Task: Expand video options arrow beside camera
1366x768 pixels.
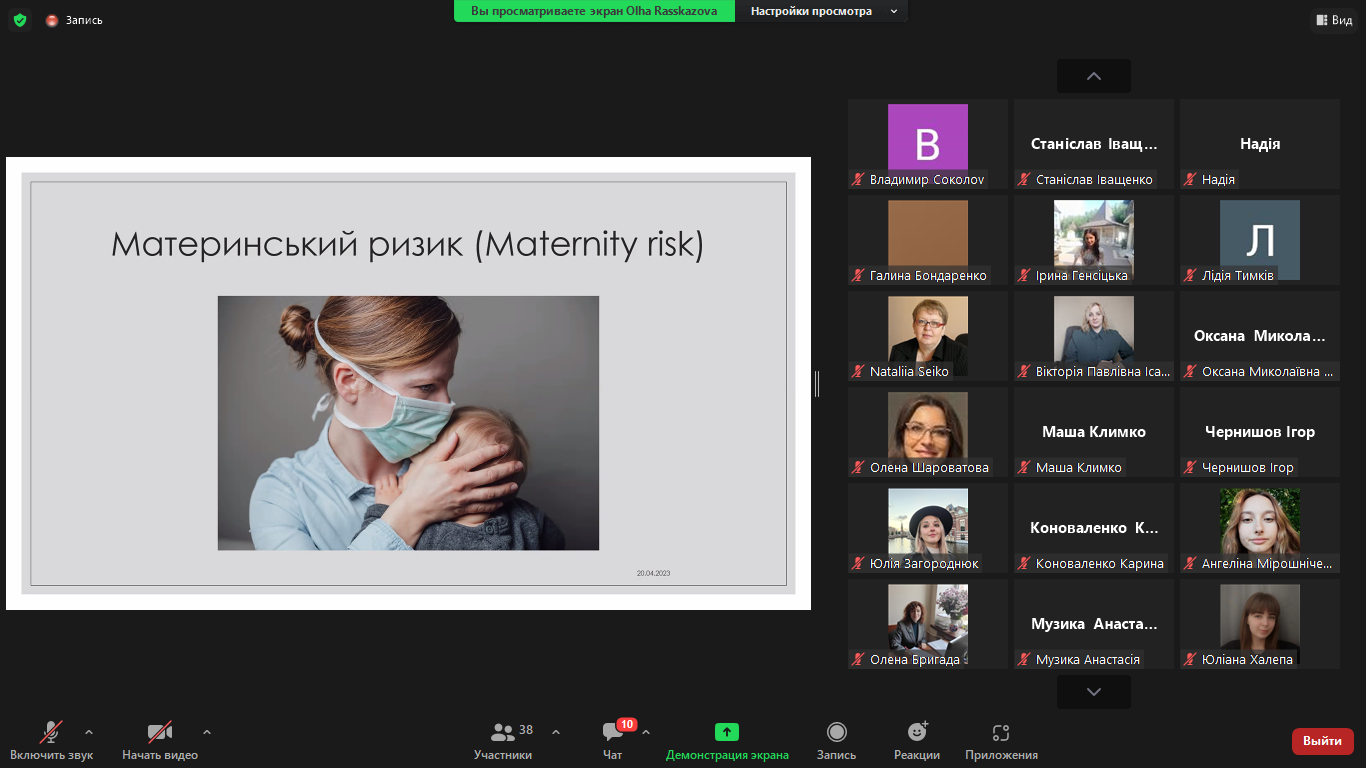Action: [x=207, y=731]
